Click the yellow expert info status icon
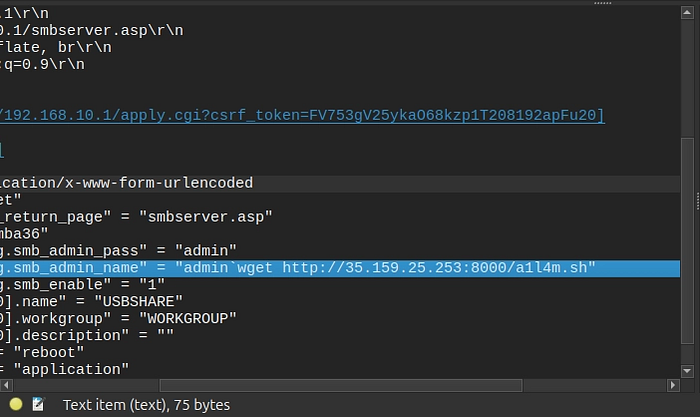 pyautogui.click(x=16, y=404)
